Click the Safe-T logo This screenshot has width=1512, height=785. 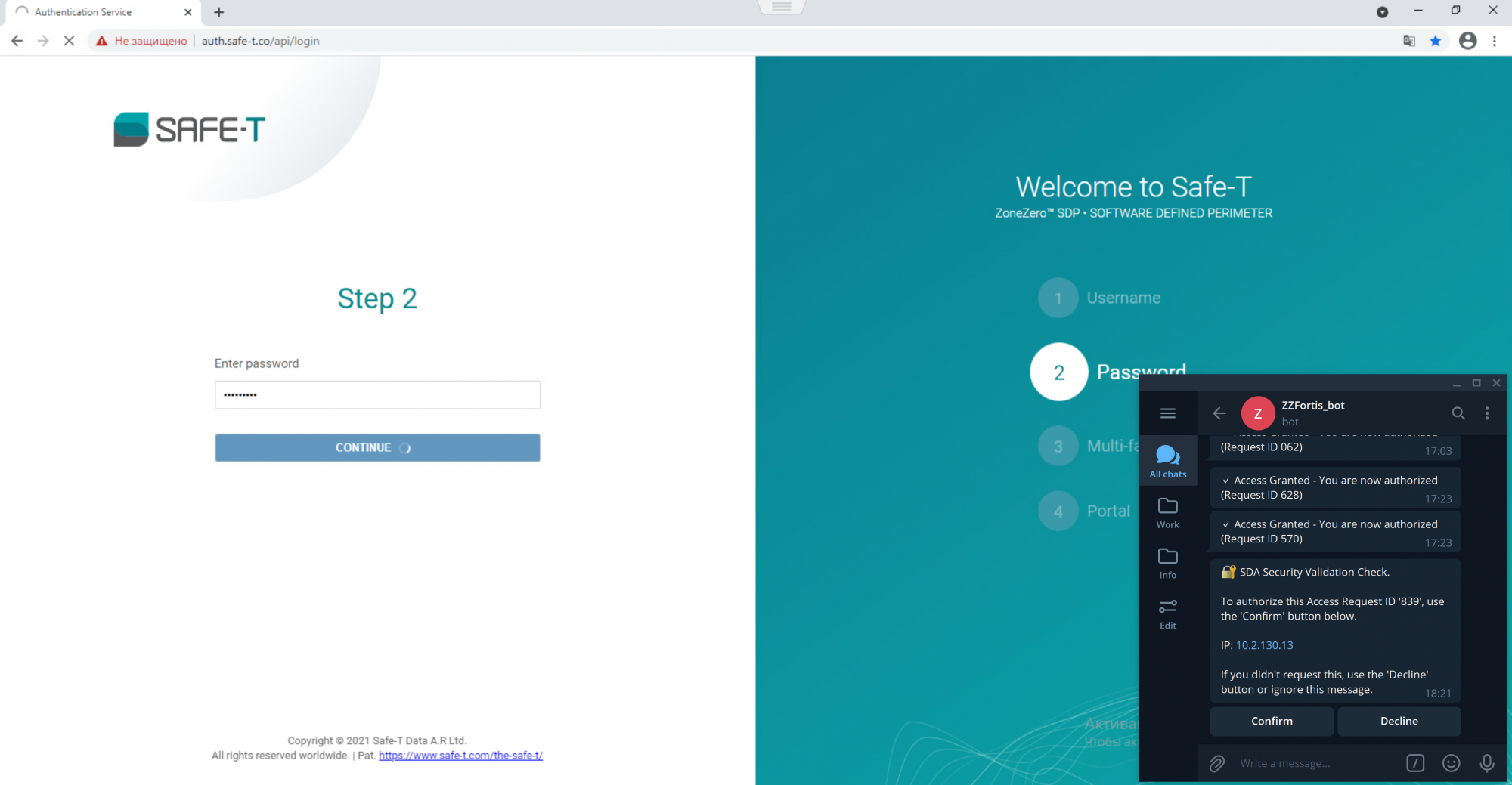tap(189, 129)
